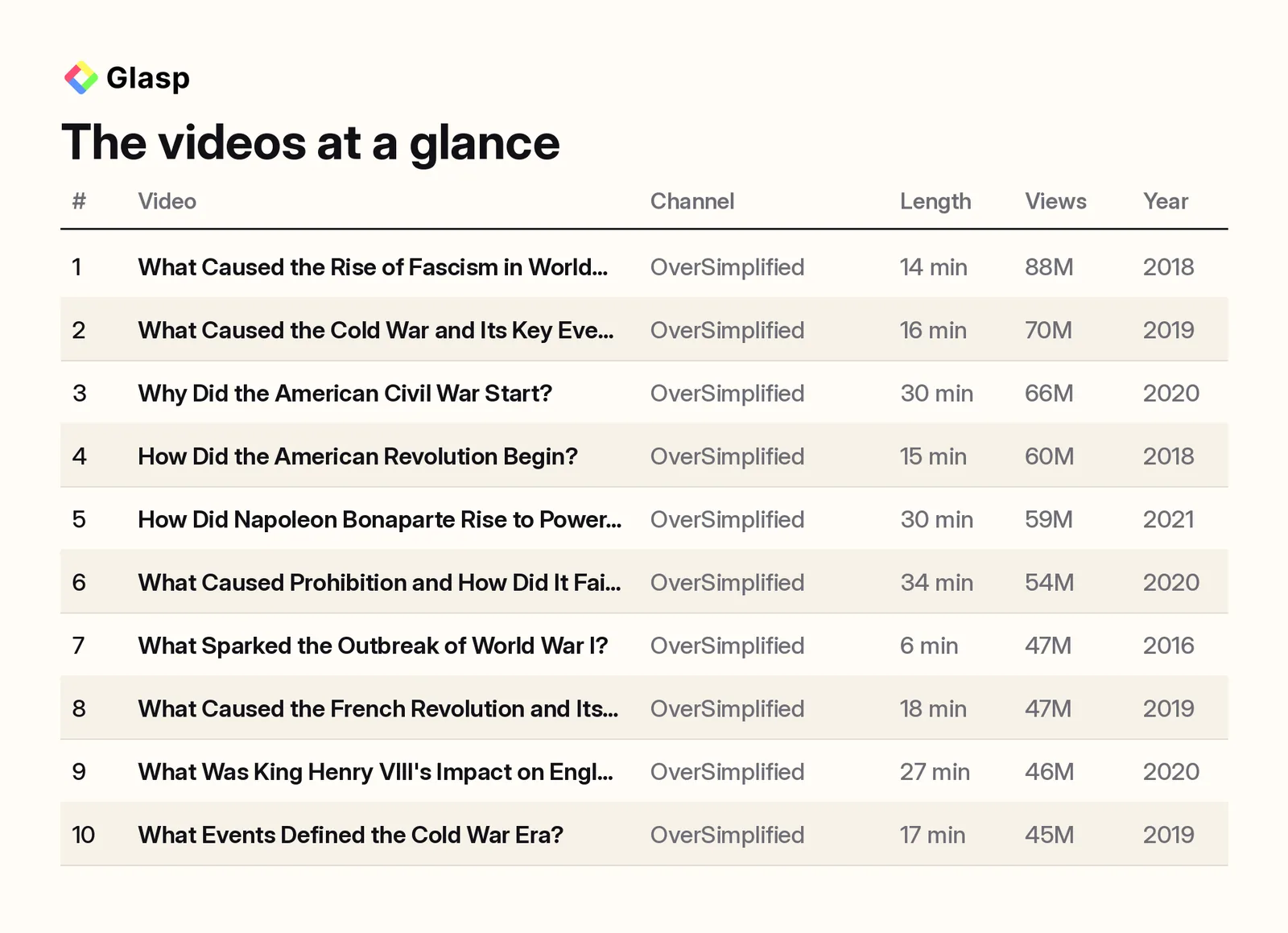Click the 17 min length value

click(x=933, y=835)
